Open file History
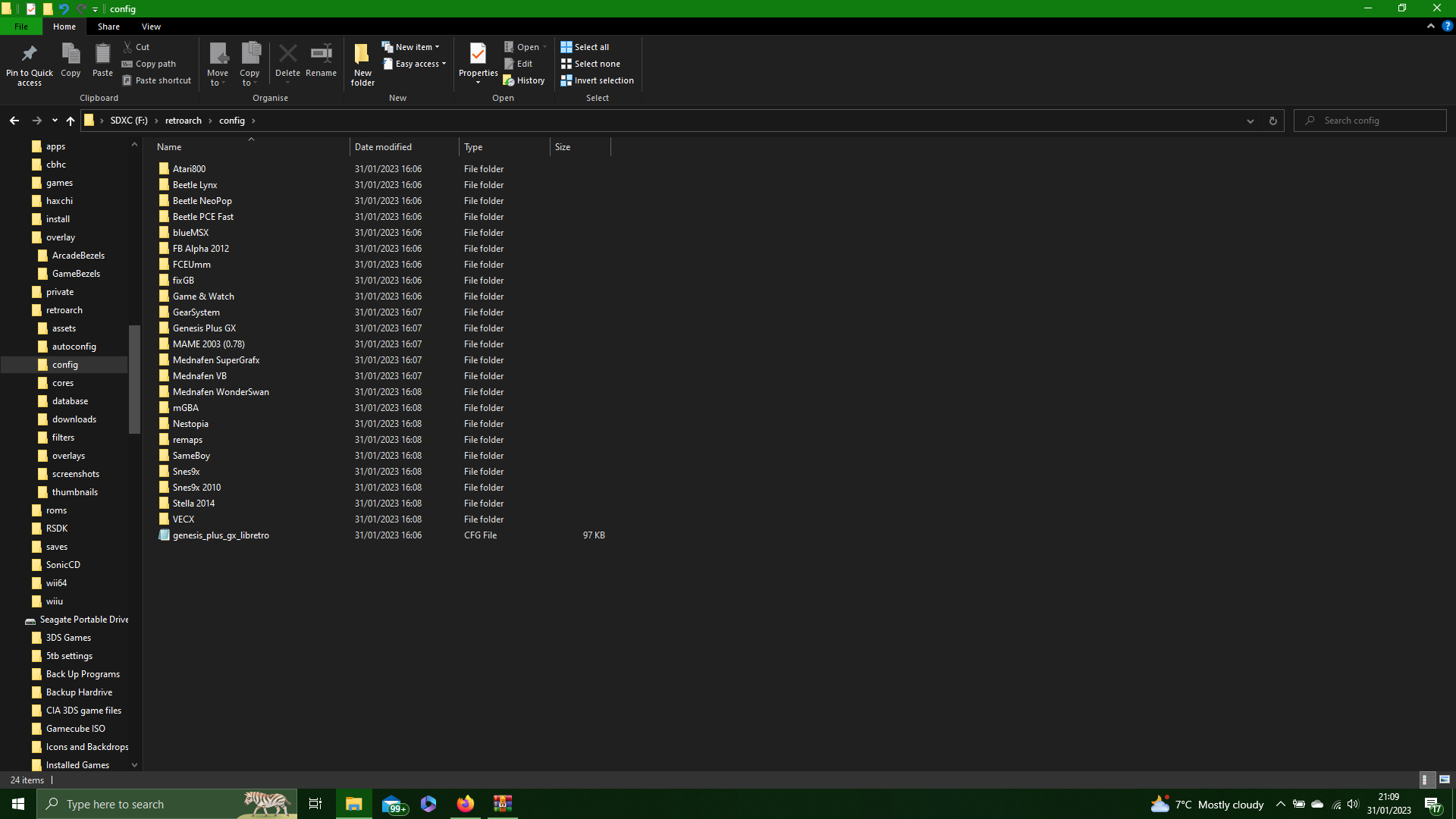The image size is (1456, 819). click(524, 80)
